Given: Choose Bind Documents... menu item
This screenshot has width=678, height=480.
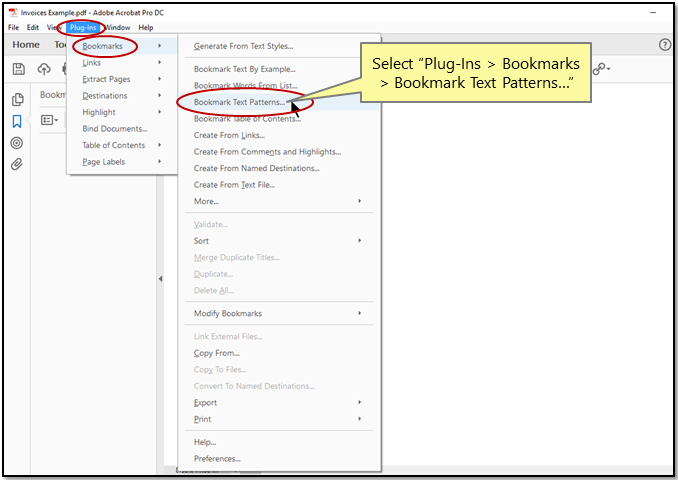Looking at the screenshot, I should pos(122,128).
